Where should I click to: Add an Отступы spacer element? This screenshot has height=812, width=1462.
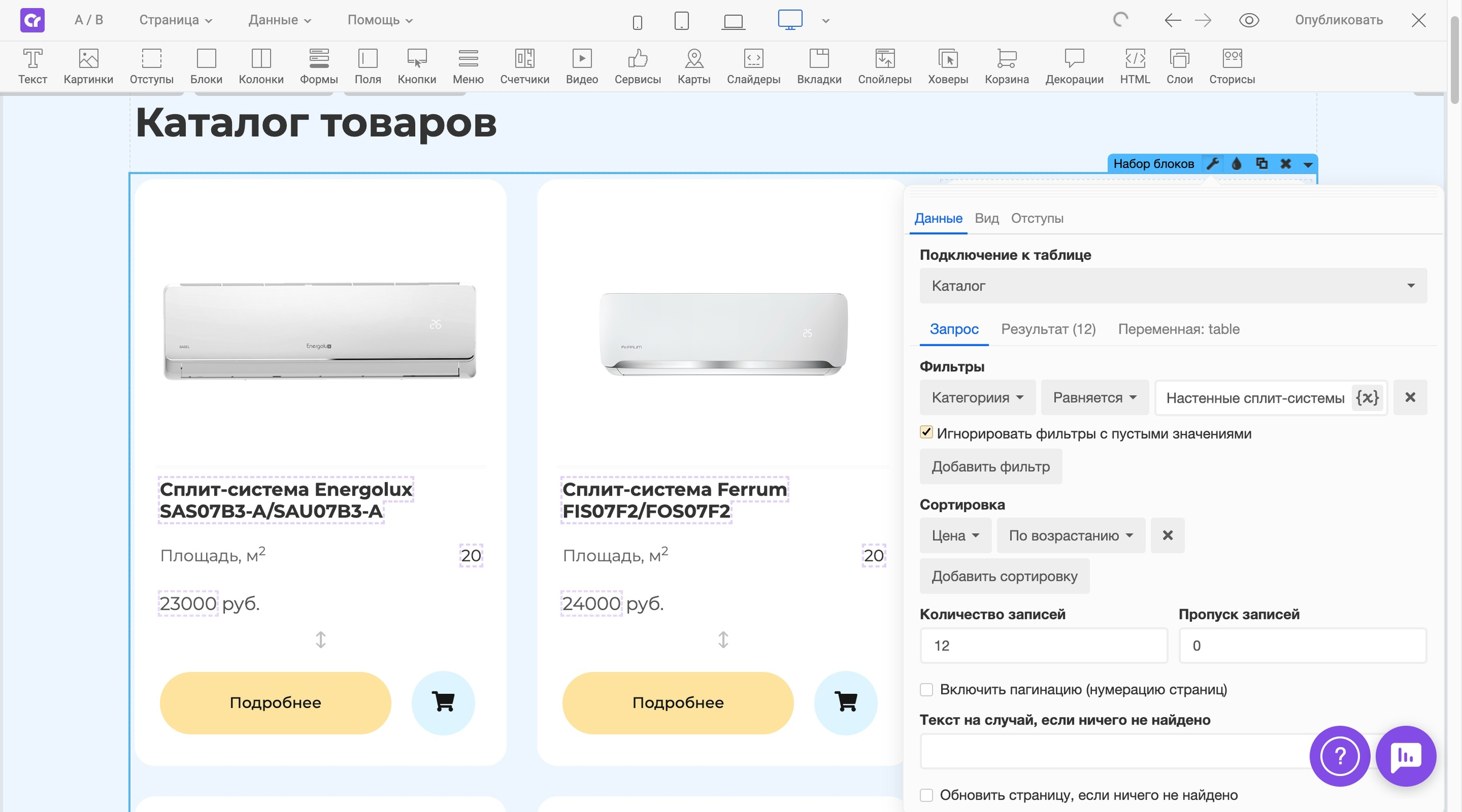[151, 66]
